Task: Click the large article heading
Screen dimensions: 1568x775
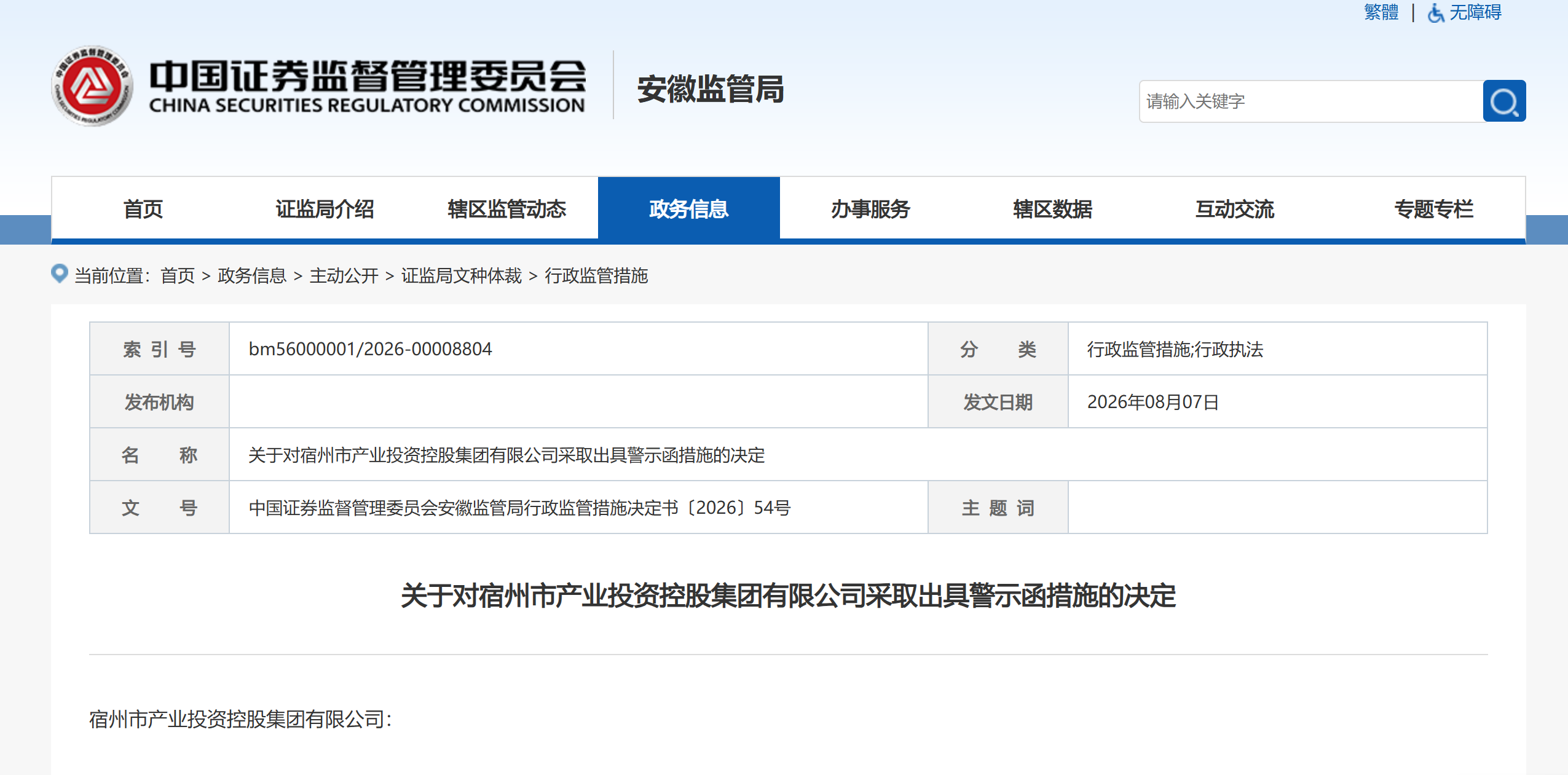Action: (788, 596)
